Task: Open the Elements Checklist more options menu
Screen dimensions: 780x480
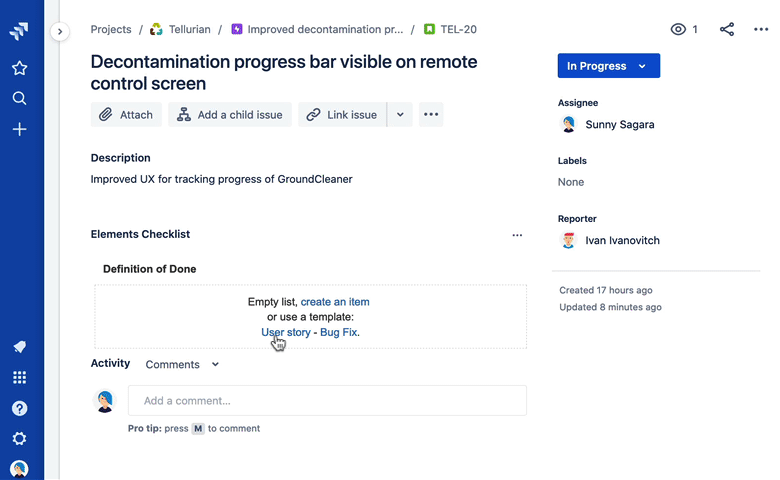Action: pos(517,235)
